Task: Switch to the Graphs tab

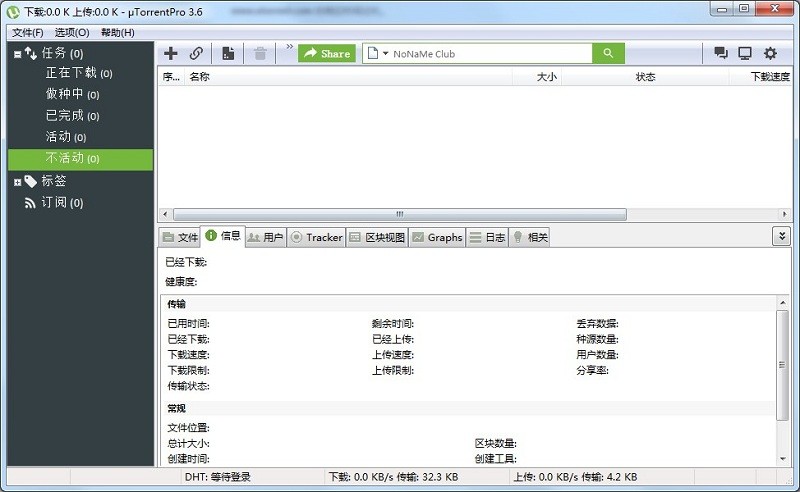Action: tap(437, 237)
